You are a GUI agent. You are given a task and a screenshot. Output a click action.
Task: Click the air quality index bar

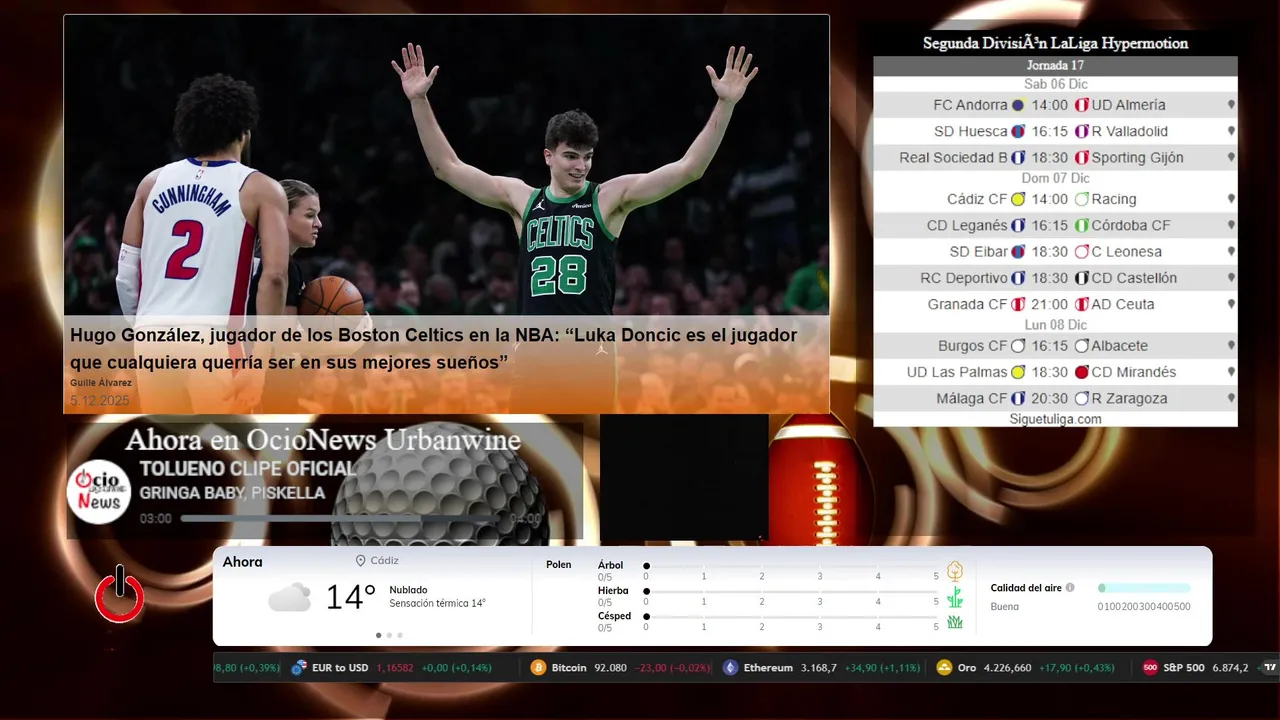pos(1144,588)
